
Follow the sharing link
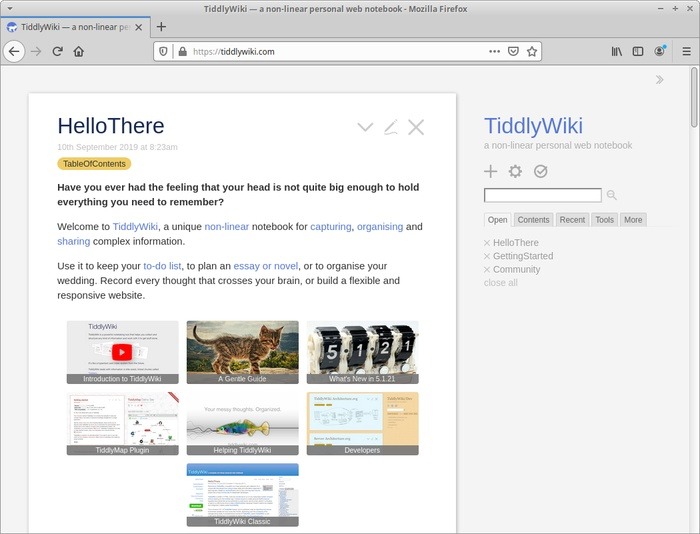pyautogui.click(x=74, y=242)
